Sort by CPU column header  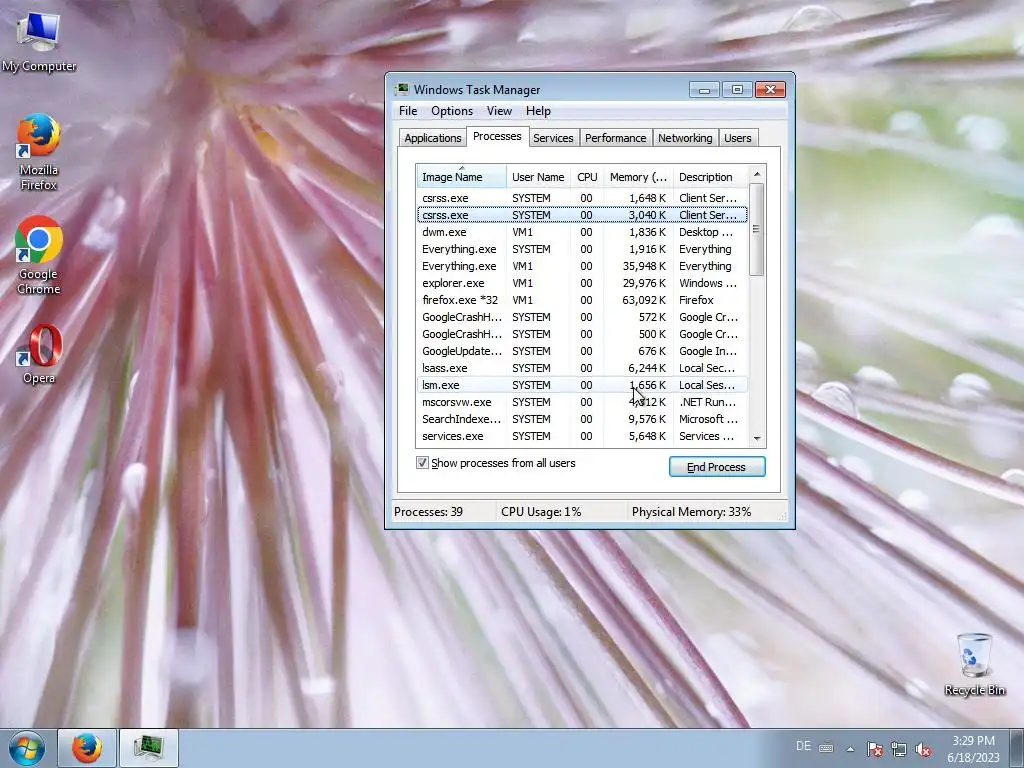(587, 177)
